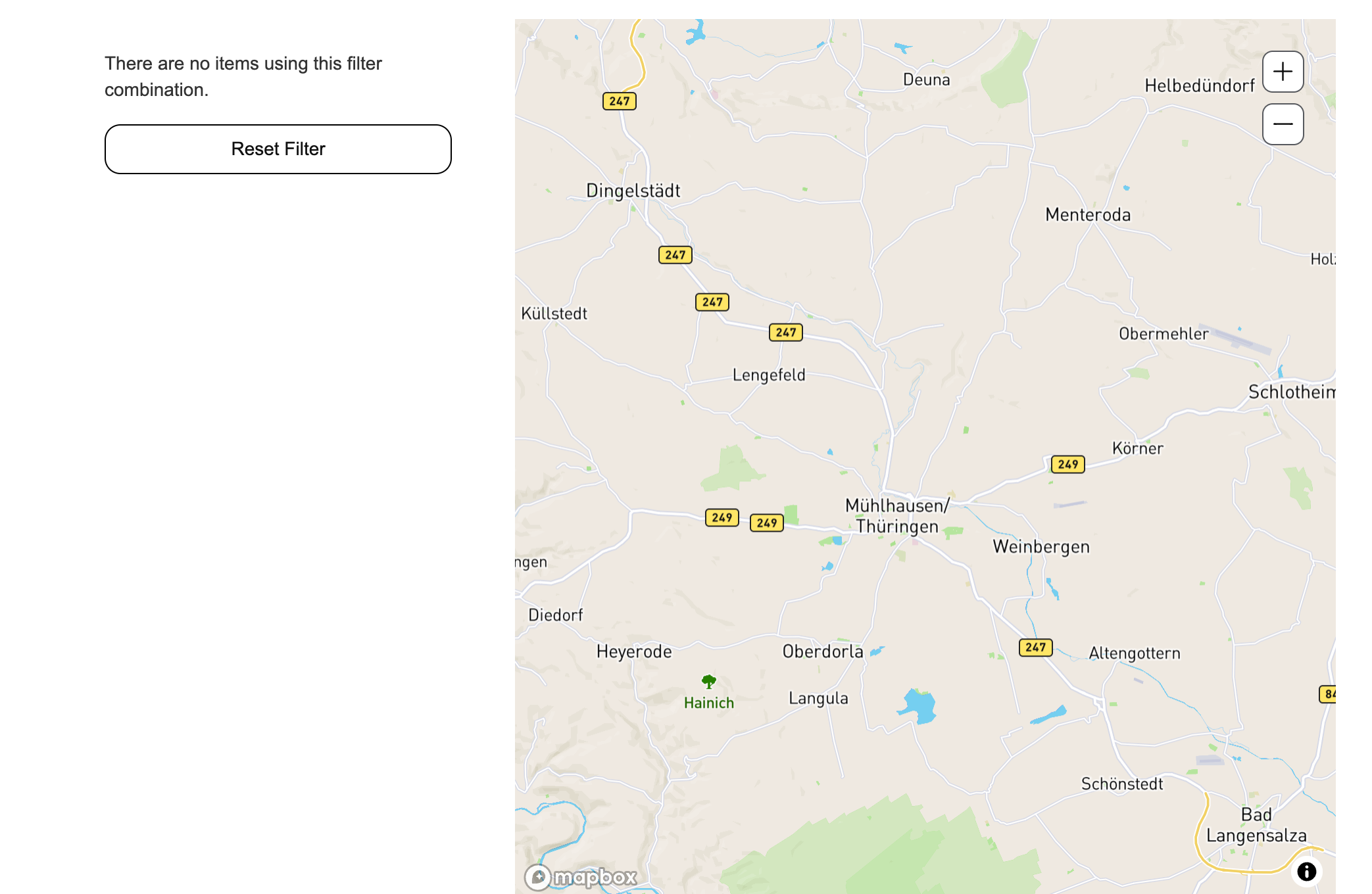This screenshot has width=1372, height=894.
Task: Click the 249 road shield near Körner
Action: click(1067, 465)
